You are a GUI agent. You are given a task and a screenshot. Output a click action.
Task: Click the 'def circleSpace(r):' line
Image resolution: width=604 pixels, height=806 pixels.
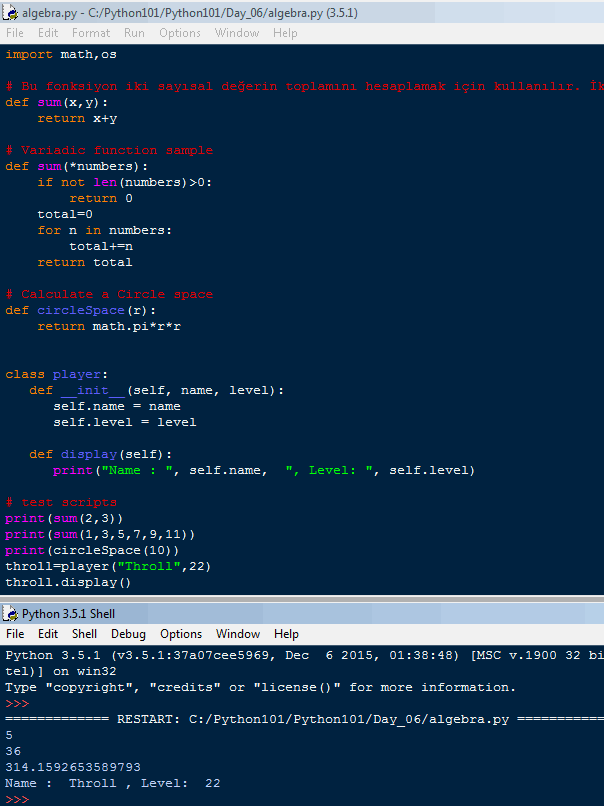pos(81,310)
